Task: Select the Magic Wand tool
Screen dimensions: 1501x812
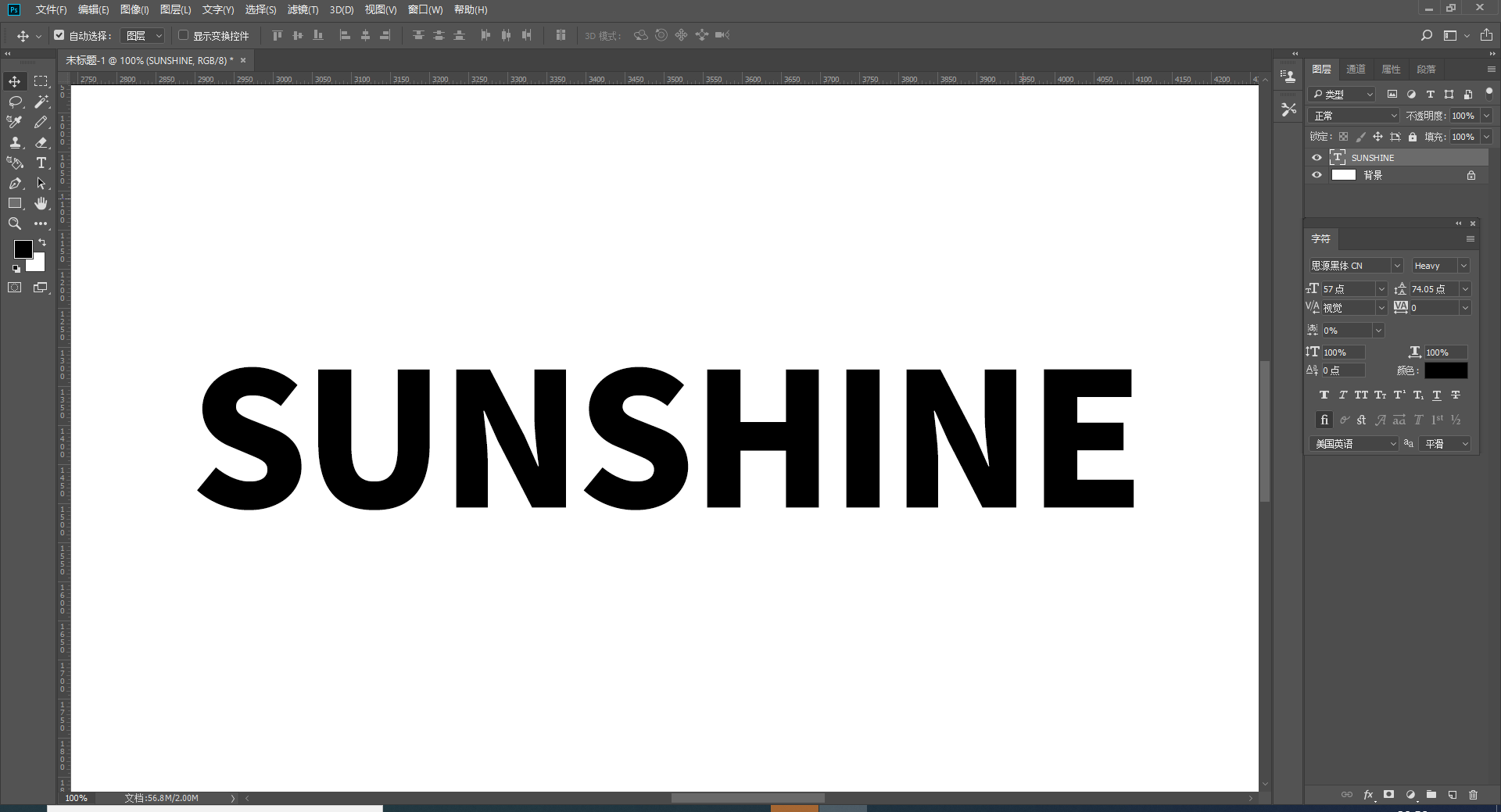Action: (x=41, y=102)
